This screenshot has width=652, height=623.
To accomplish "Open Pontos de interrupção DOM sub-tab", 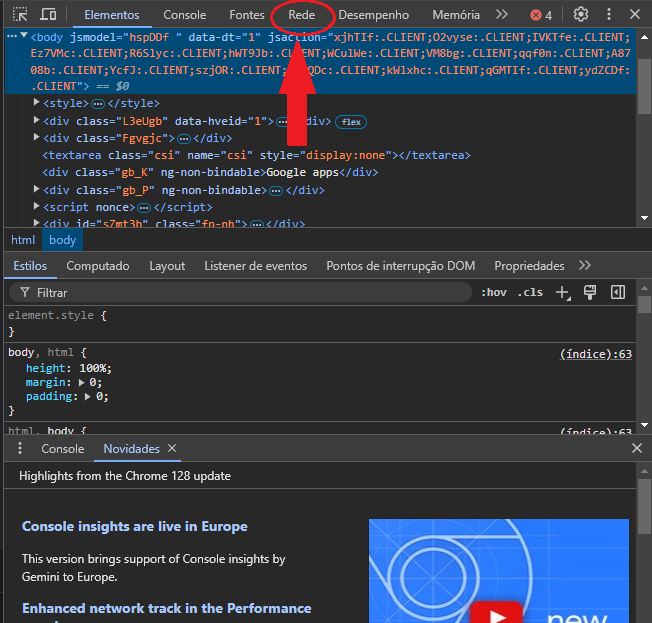I will (400, 266).
